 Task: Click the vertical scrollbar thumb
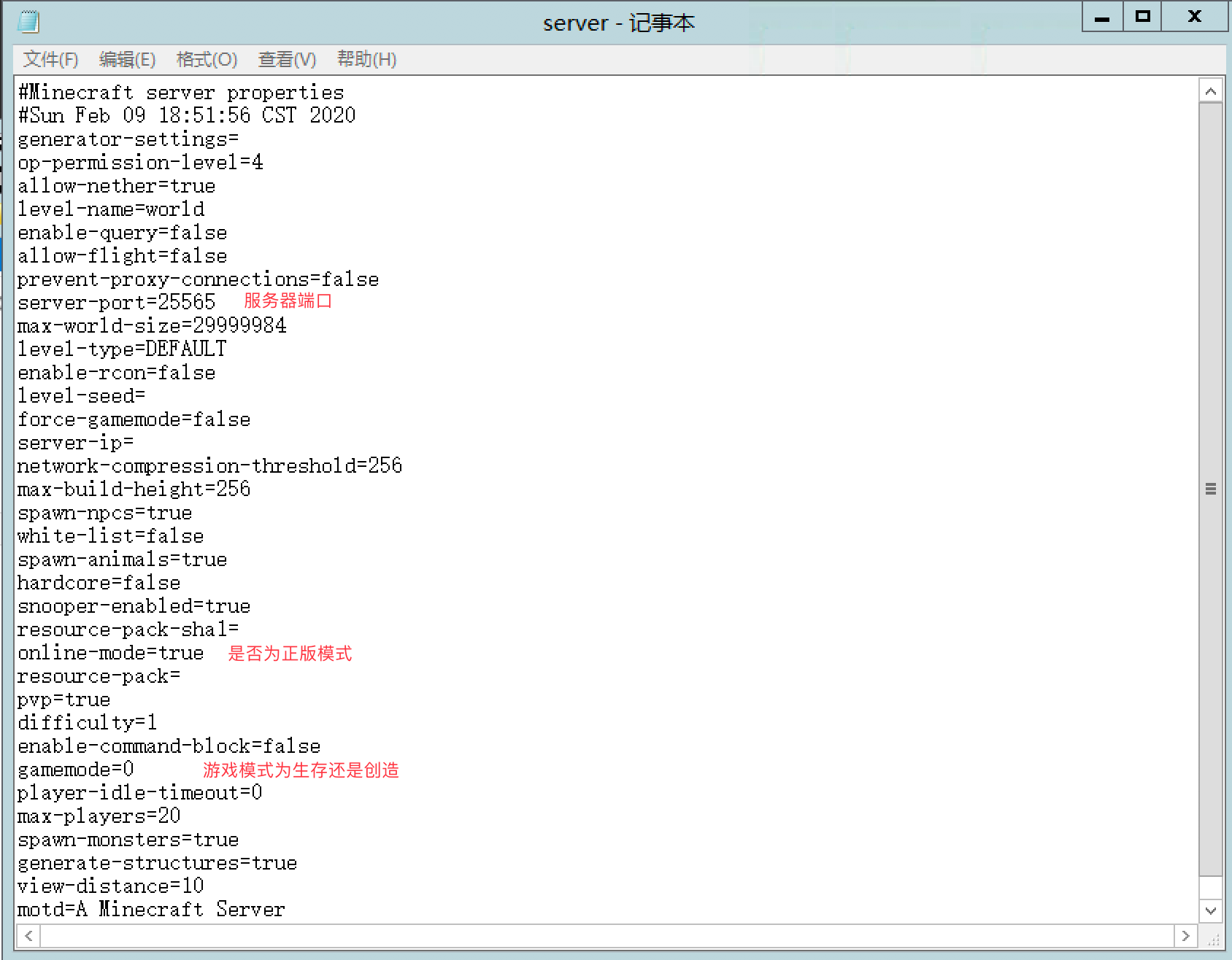click(1211, 489)
